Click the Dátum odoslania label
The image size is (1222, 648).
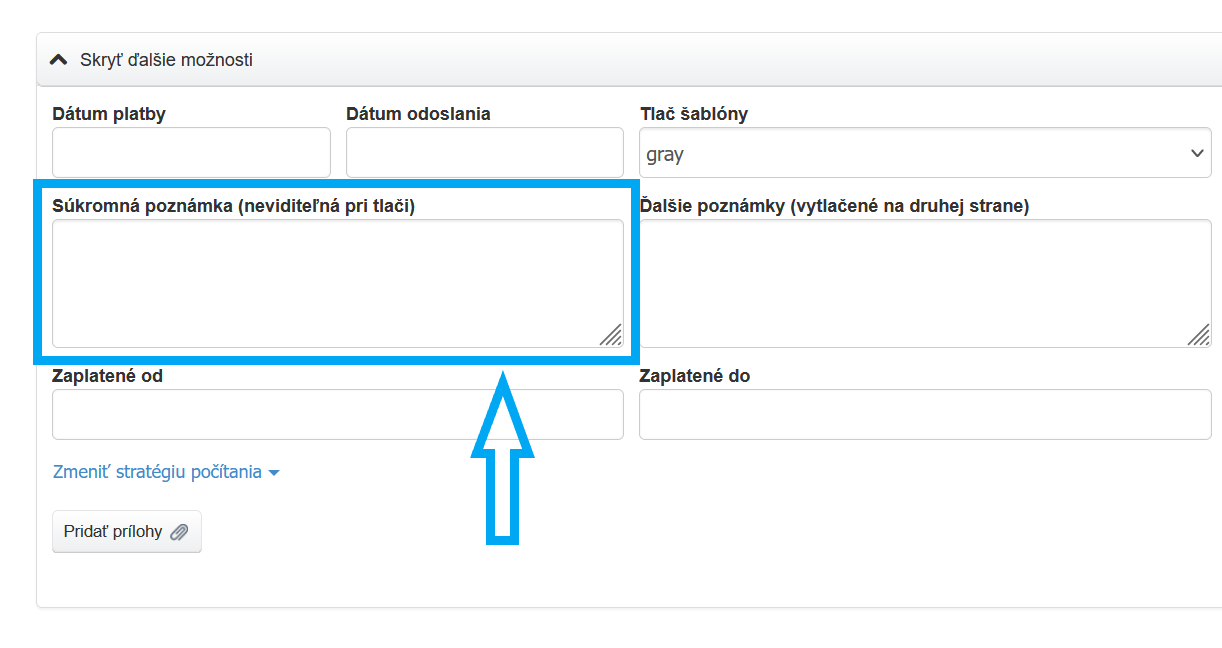(418, 114)
